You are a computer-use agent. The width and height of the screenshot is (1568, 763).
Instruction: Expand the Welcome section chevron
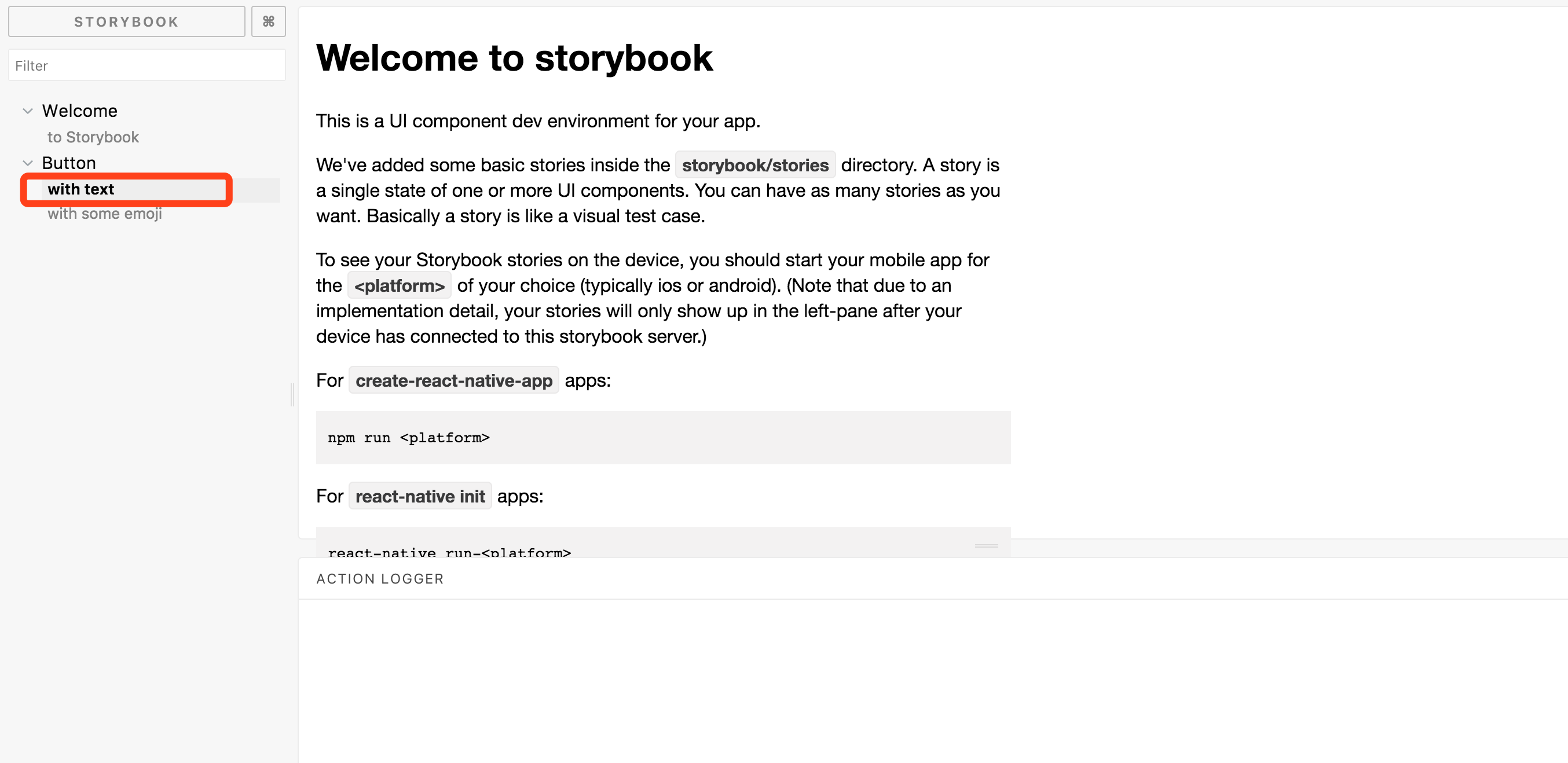(x=27, y=110)
